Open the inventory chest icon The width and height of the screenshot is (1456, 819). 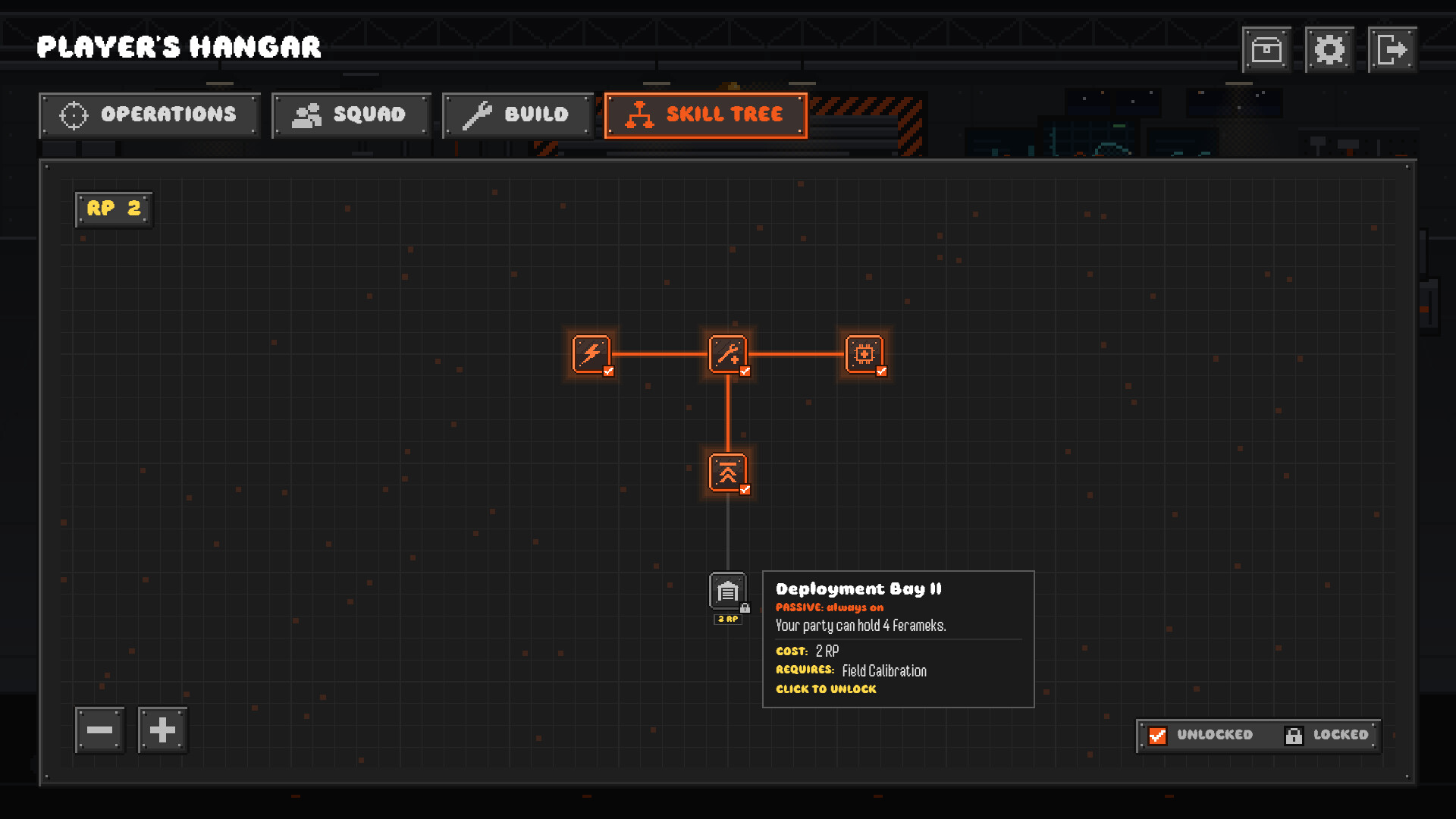pyautogui.click(x=1266, y=50)
